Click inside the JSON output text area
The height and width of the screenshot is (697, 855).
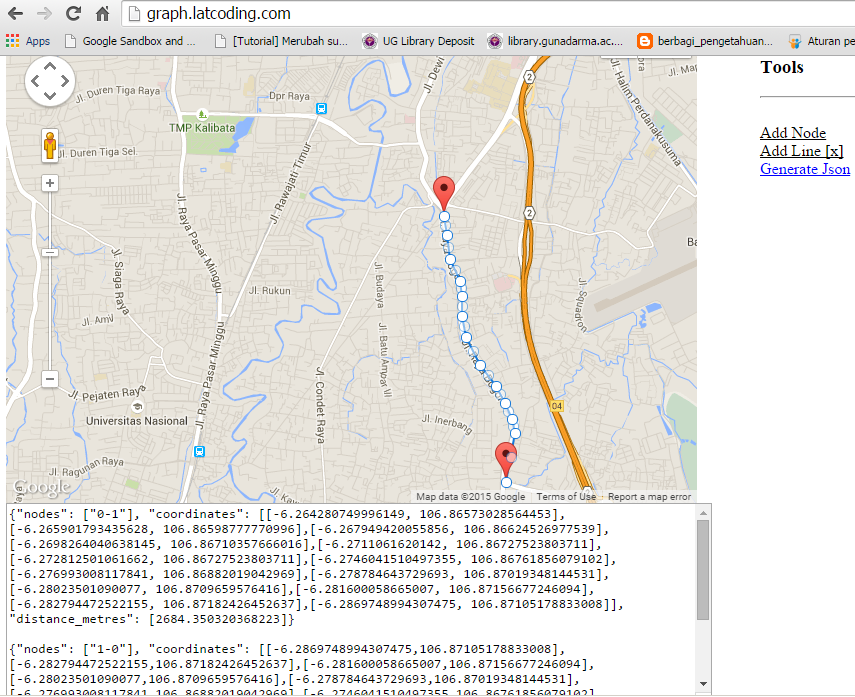coord(352,598)
